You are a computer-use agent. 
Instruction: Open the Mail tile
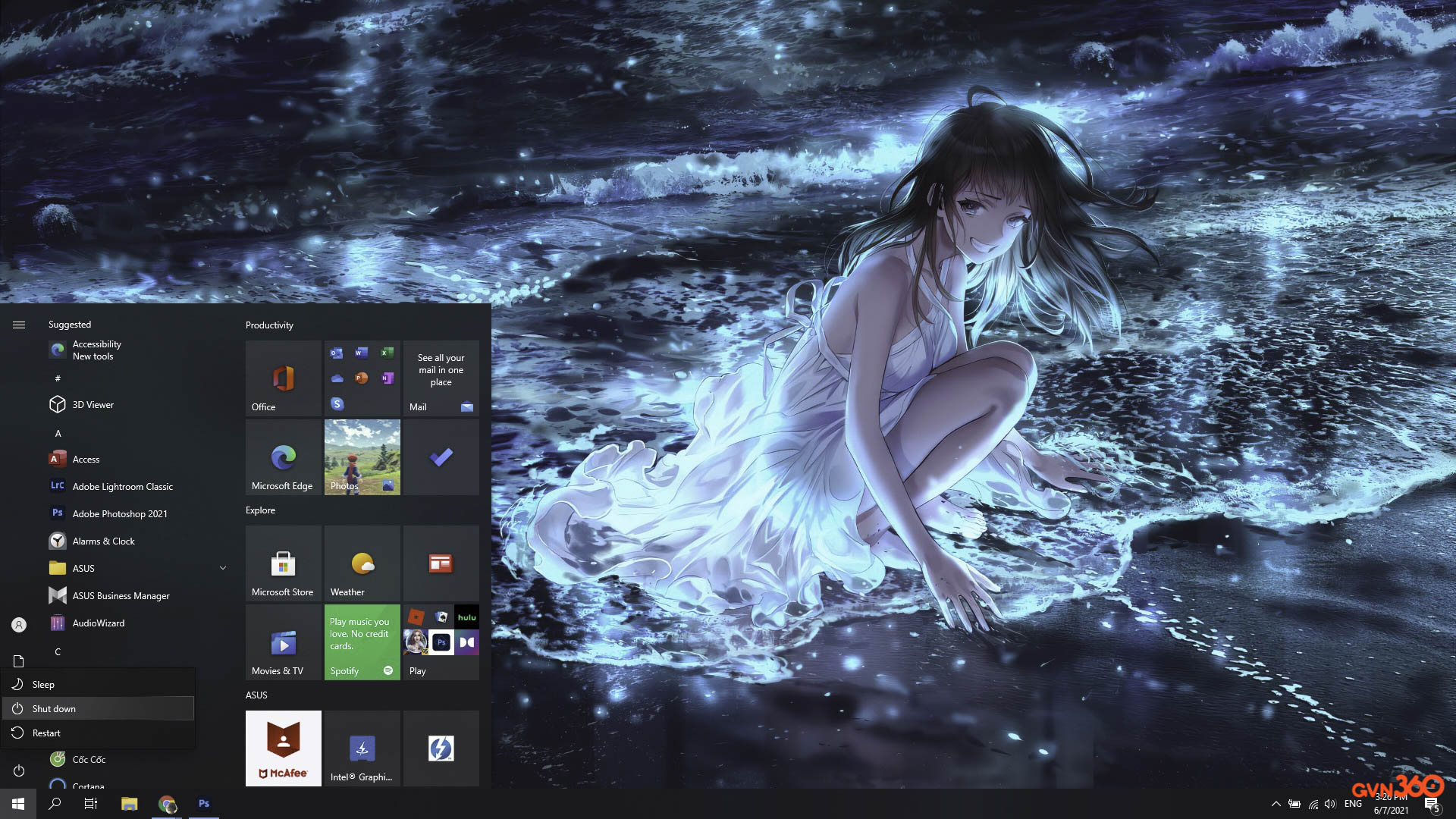[x=441, y=378]
